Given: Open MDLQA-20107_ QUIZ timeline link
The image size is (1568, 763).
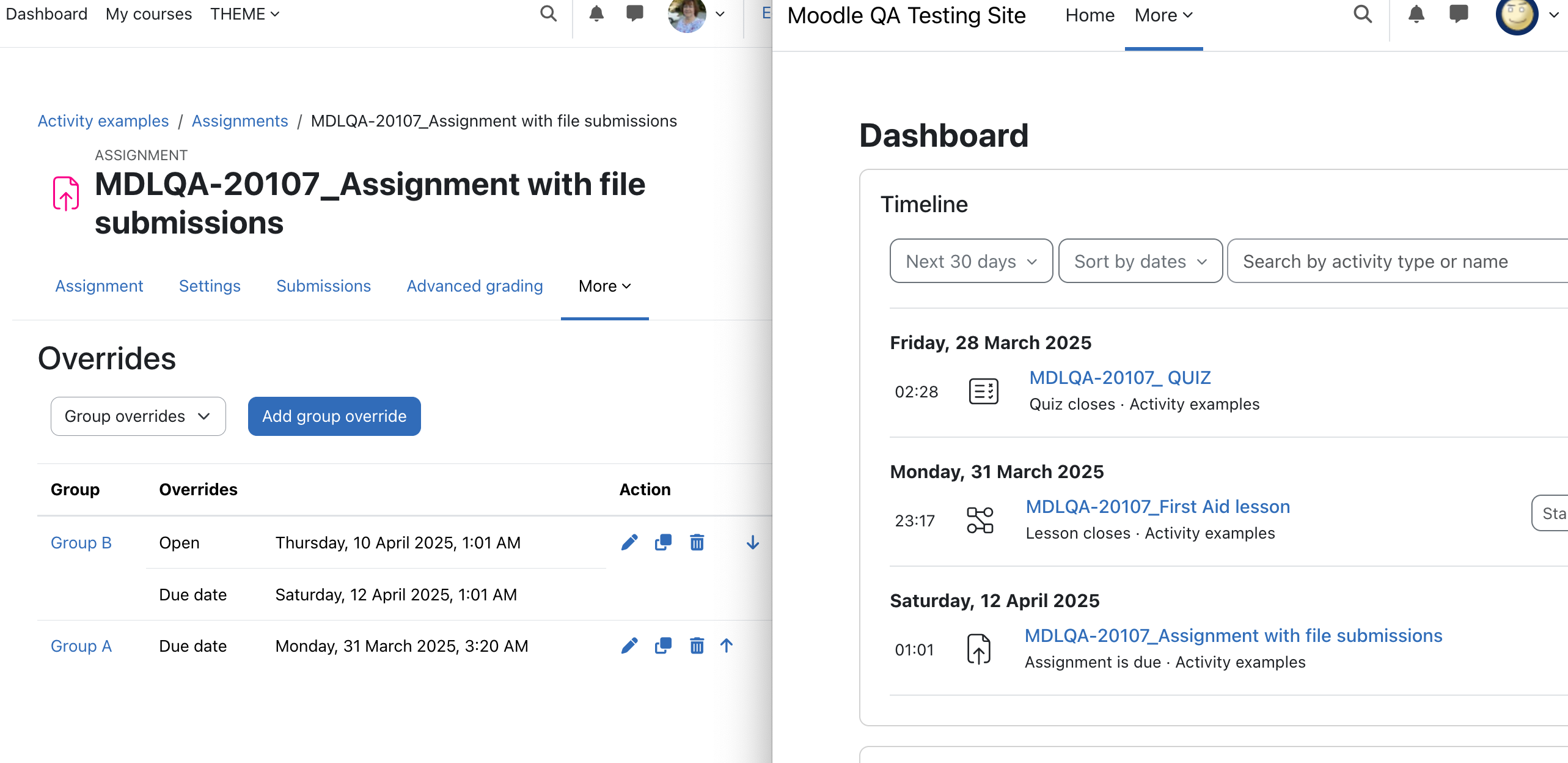Looking at the screenshot, I should (1120, 378).
